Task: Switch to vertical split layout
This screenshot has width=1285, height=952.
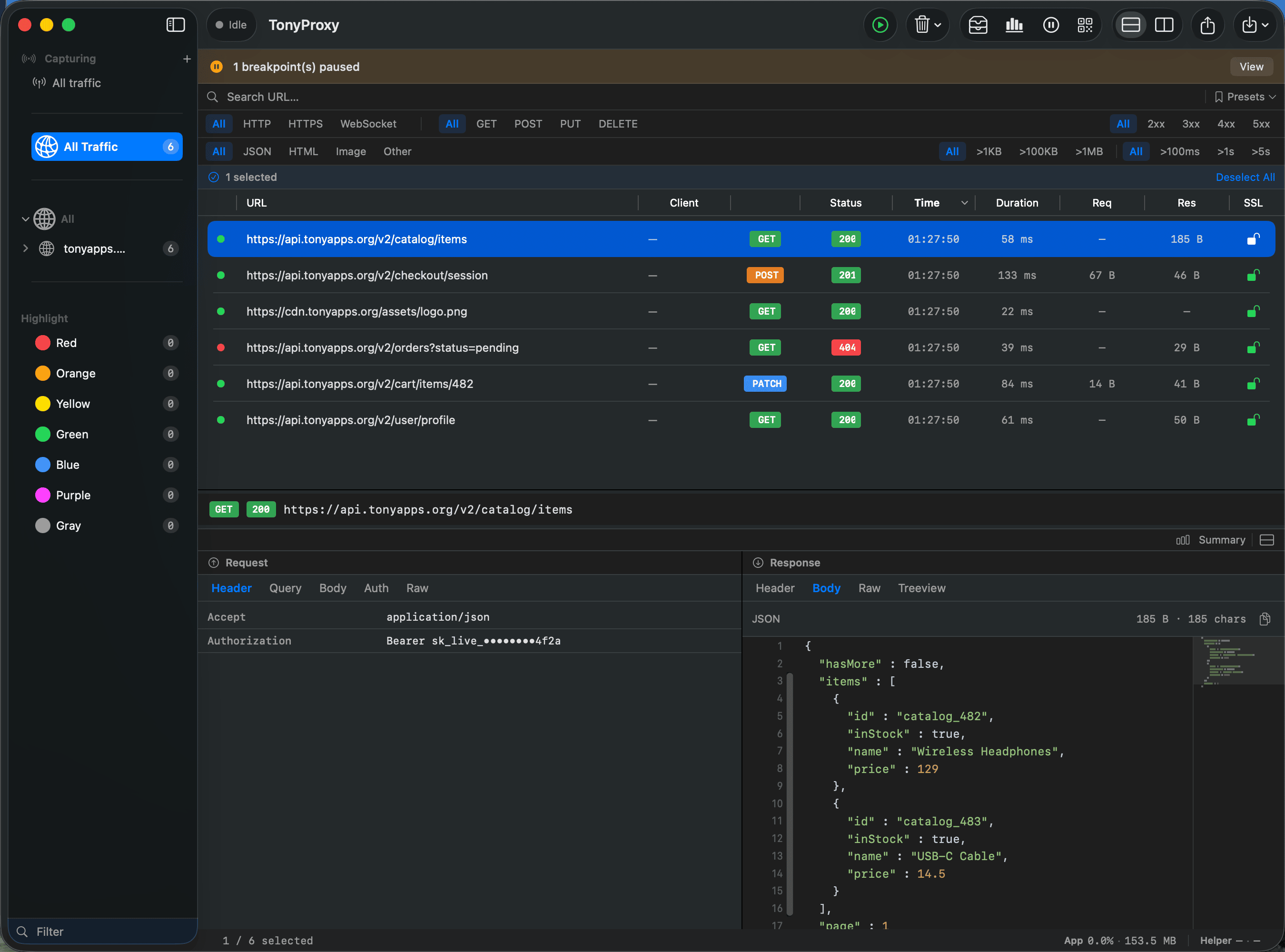Action: click(1164, 25)
